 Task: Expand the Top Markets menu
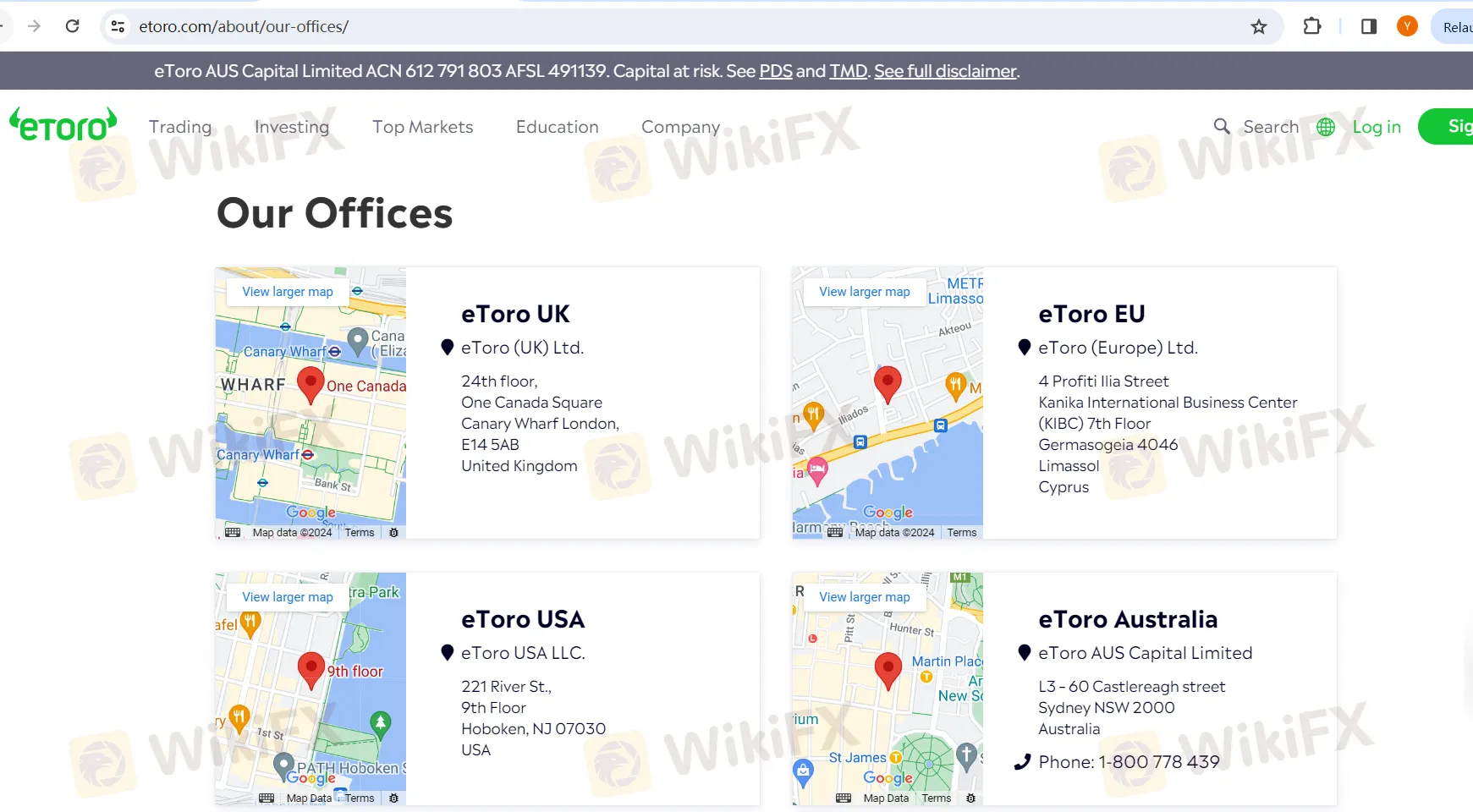click(x=423, y=127)
